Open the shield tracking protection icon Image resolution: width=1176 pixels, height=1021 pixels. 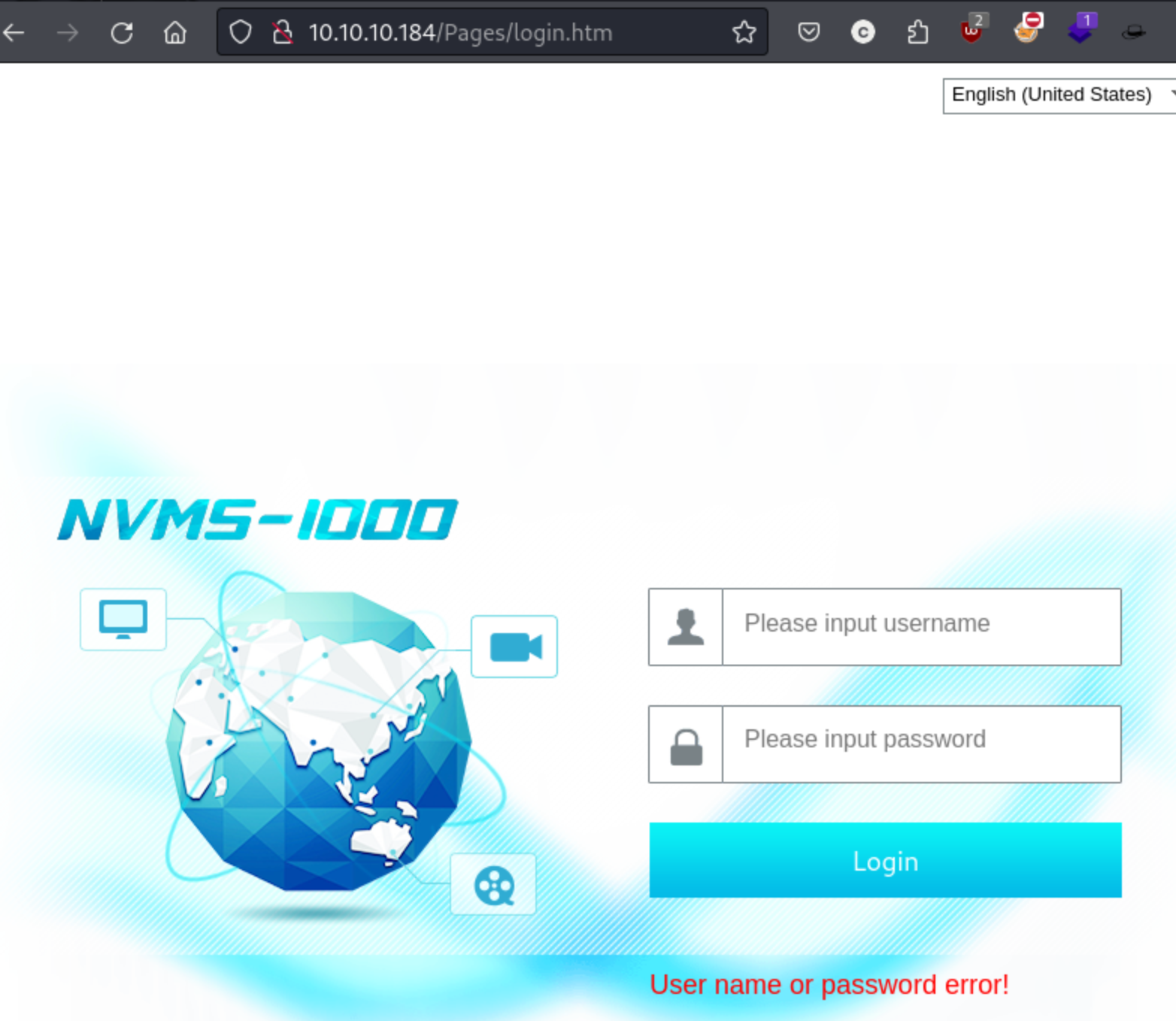click(241, 32)
